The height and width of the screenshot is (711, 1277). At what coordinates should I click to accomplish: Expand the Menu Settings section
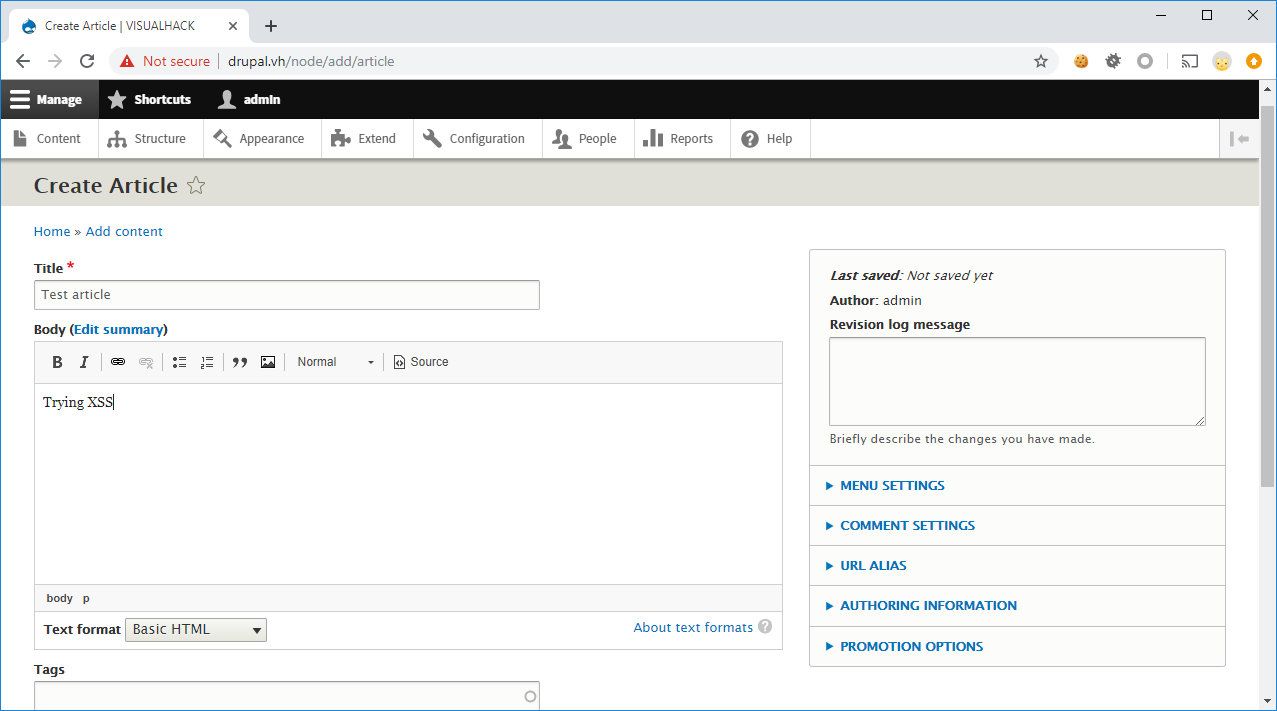(x=892, y=485)
